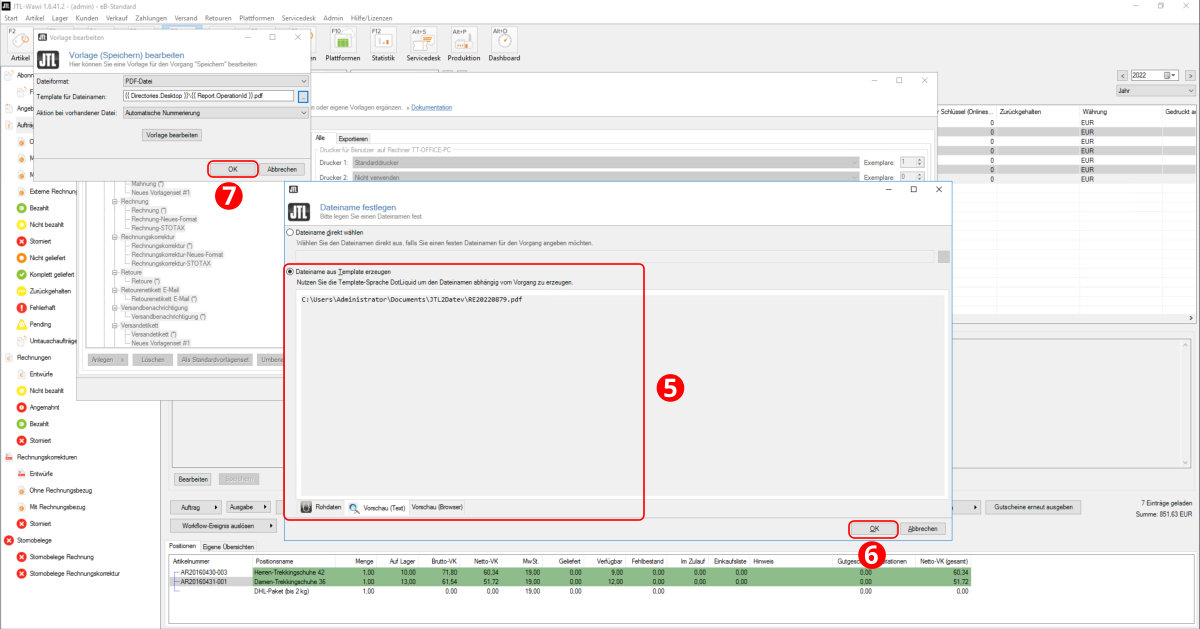Open the Dokumentation link

pyautogui.click(x=430, y=107)
